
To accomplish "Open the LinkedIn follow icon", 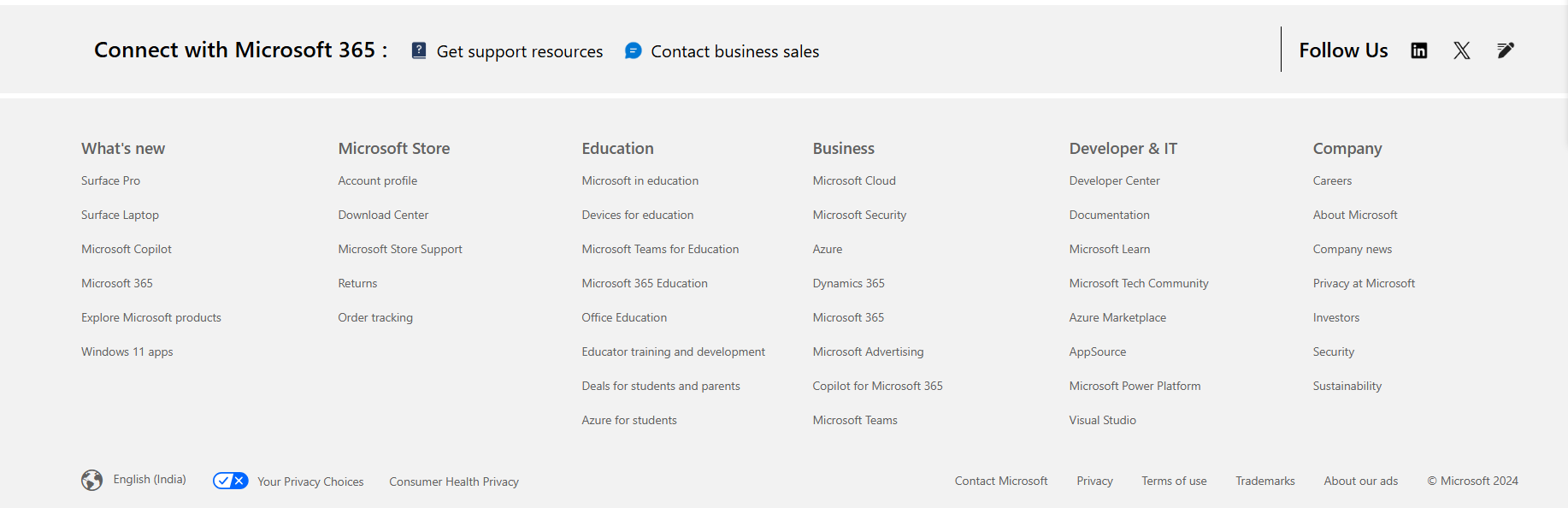I will (1418, 50).
